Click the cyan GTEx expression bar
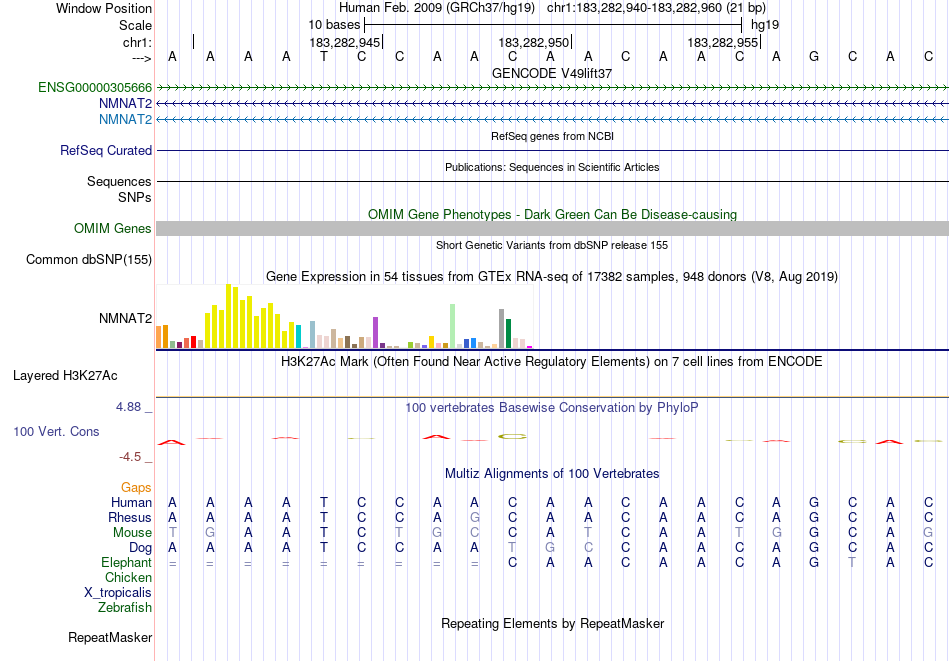Viewport: 950px width, 661px height. (x=299, y=337)
